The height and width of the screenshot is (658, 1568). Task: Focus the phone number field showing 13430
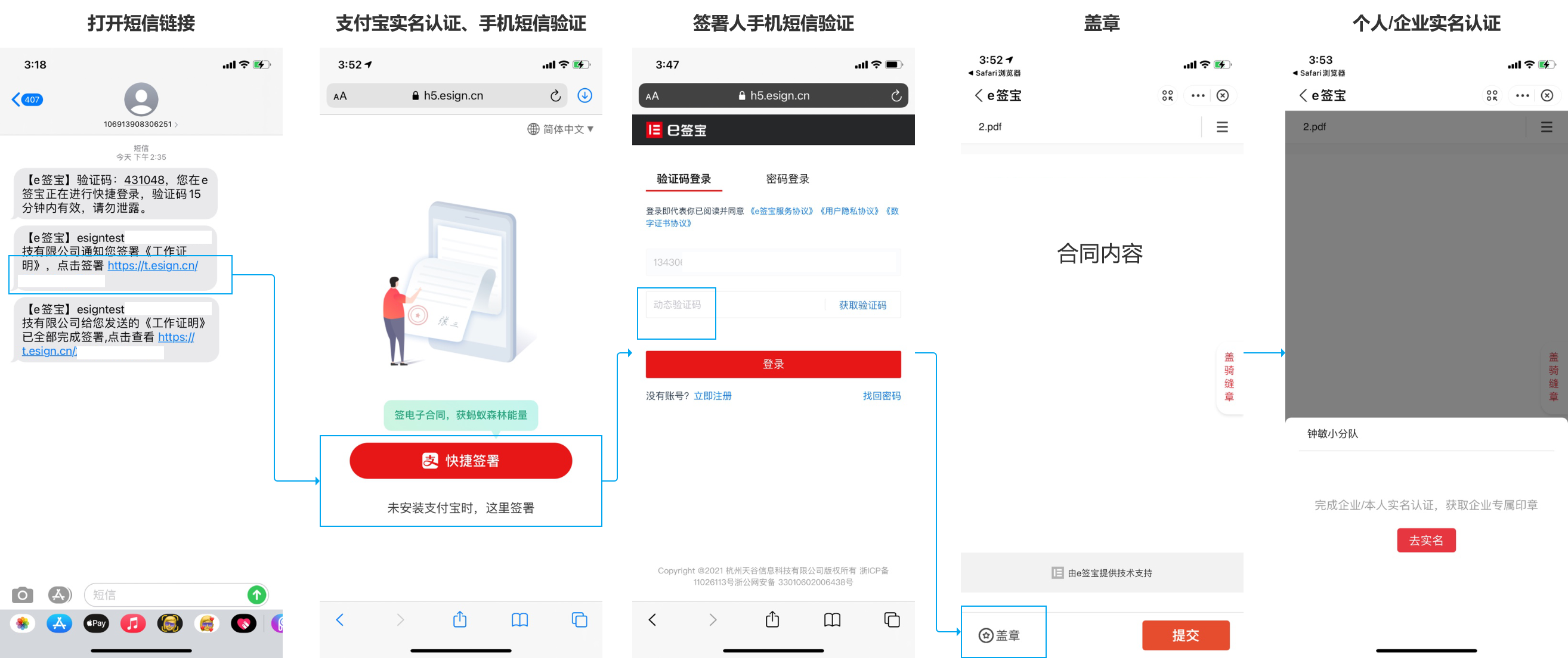coord(773,262)
